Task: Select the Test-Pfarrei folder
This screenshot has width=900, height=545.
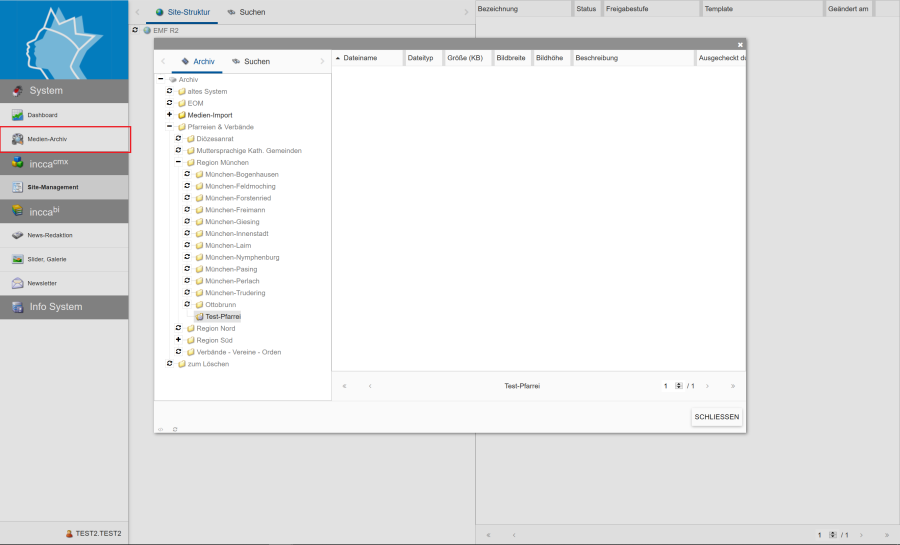Action: 222,316
